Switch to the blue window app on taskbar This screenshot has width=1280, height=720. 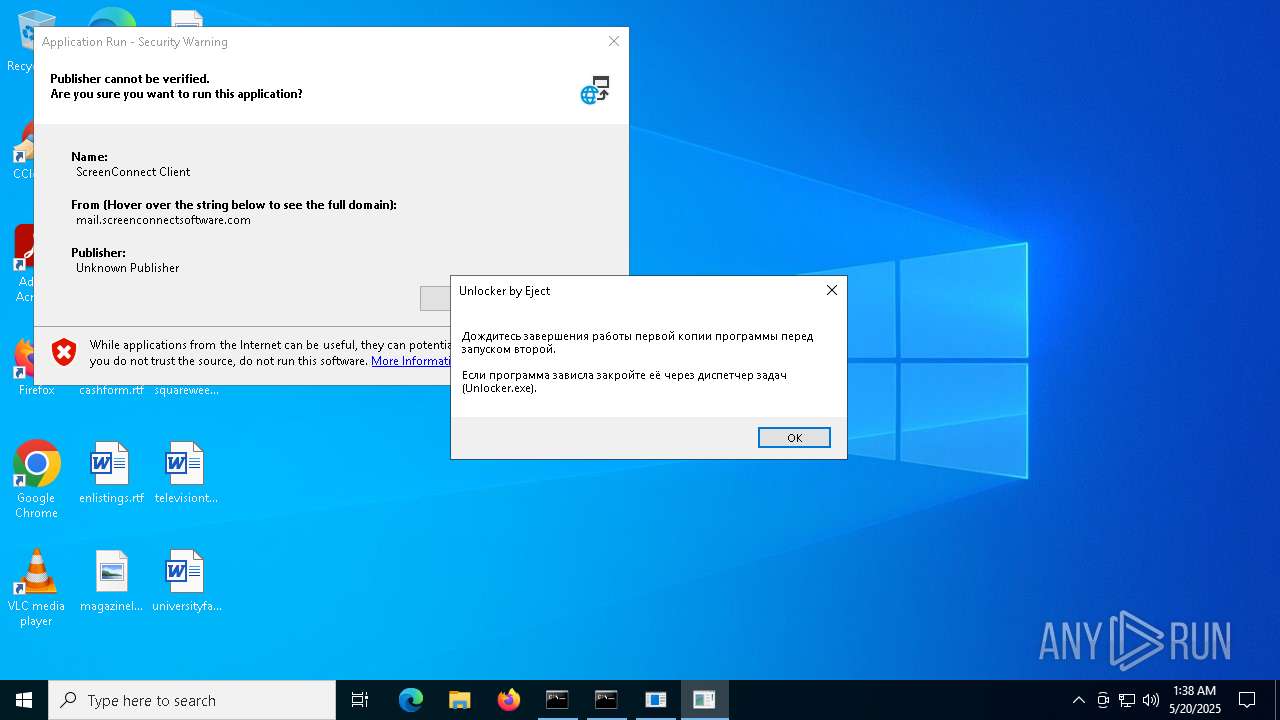pyautogui.click(x=655, y=700)
